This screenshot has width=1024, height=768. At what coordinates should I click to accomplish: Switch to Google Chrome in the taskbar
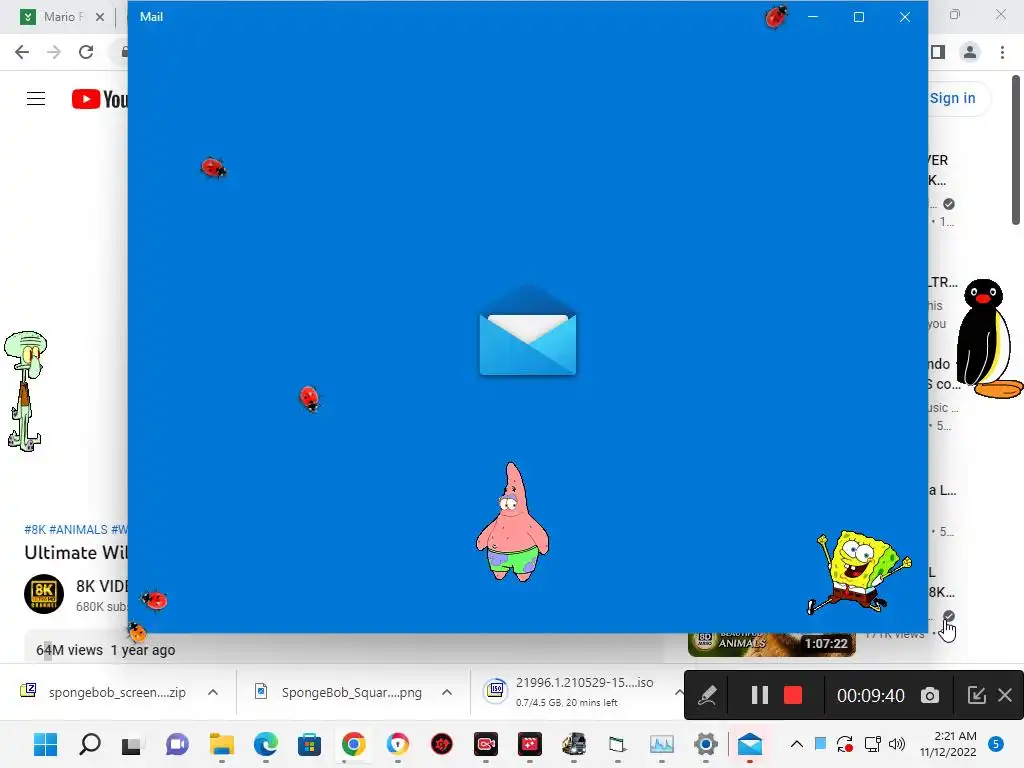tap(353, 744)
